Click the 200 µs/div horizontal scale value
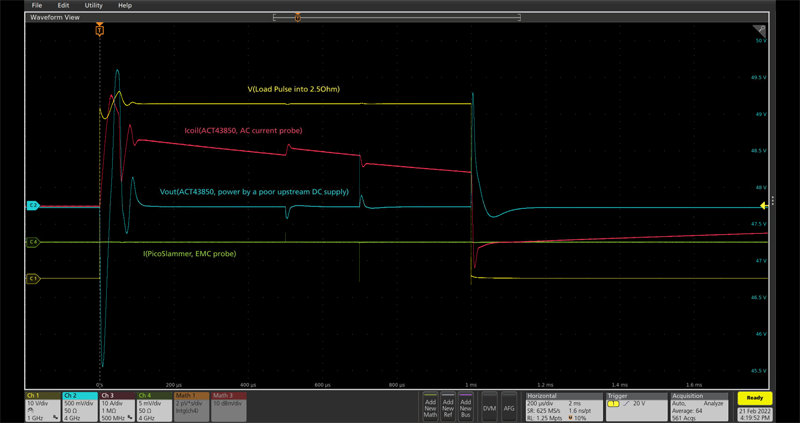Viewport: 800px width, 423px height. tap(539, 403)
